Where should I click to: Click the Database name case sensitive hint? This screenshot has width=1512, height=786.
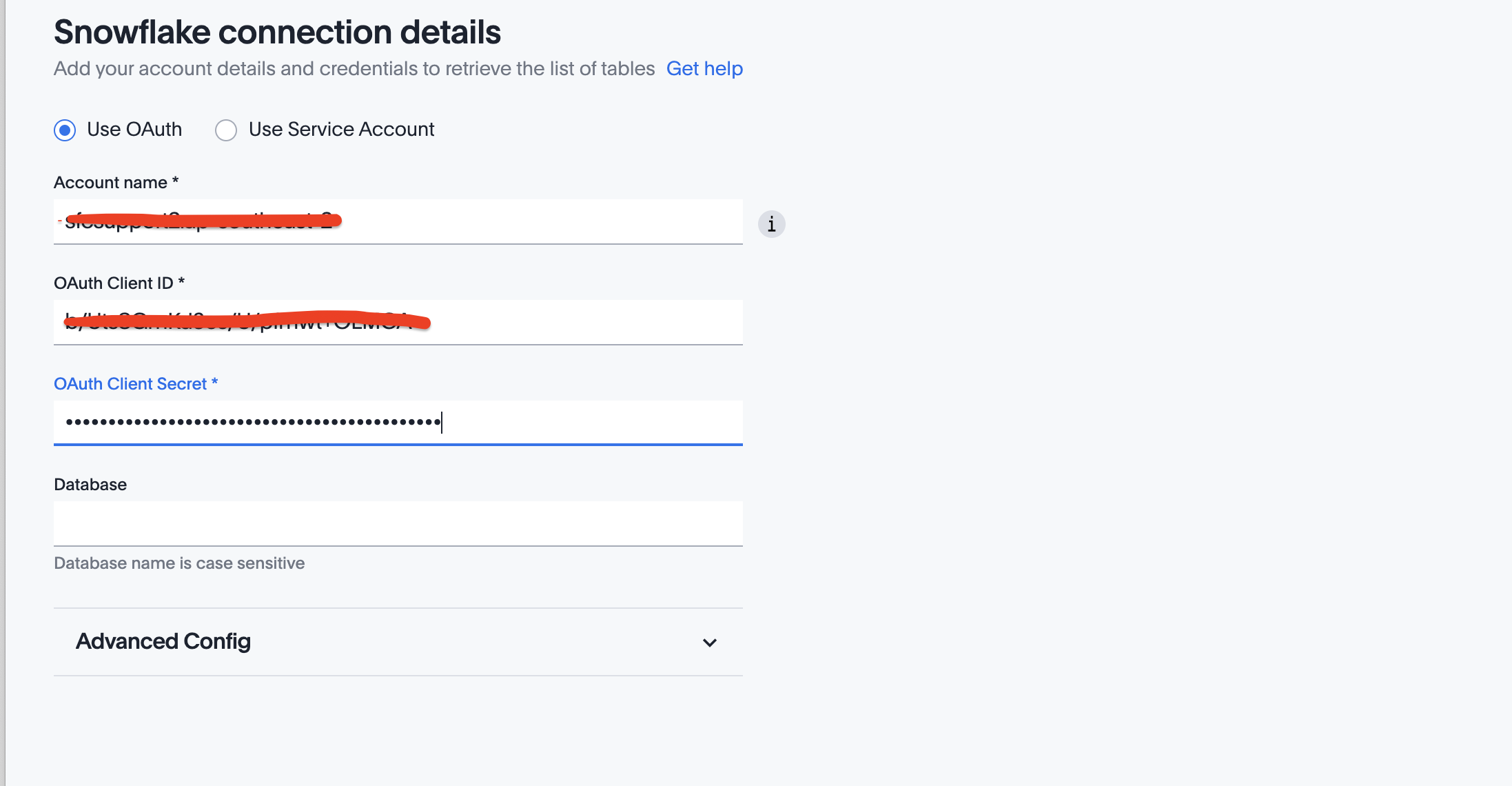point(179,563)
